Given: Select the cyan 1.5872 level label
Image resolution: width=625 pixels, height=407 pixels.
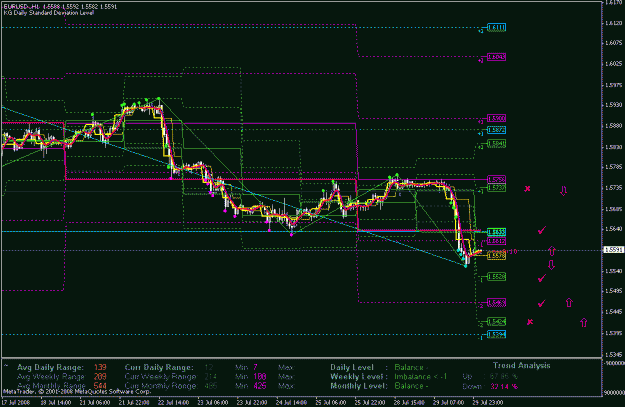Looking at the screenshot, I should [x=497, y=130].
